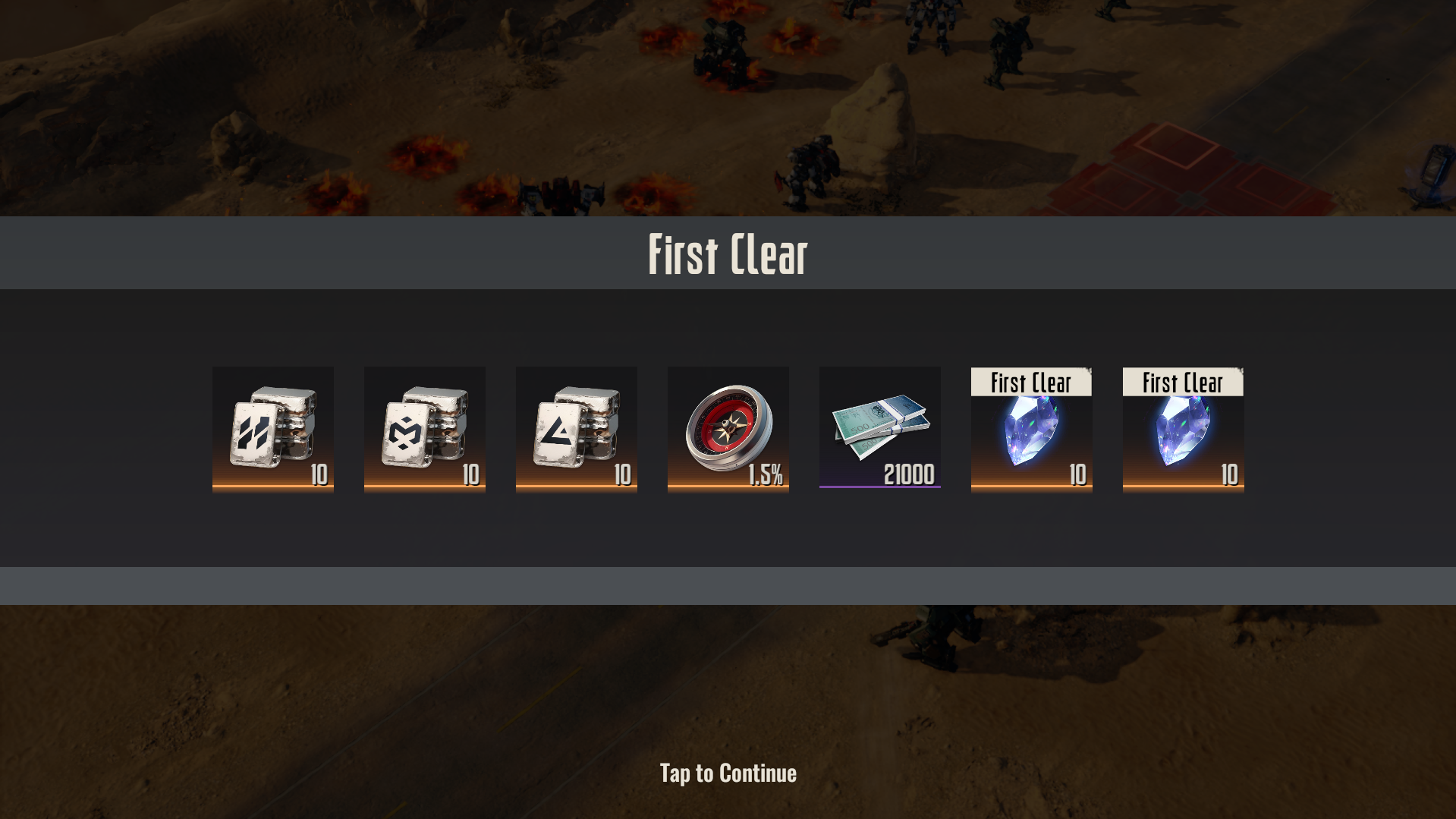Image resolution: width=1456 pixels, height=819 pixels.
Task: Click quantity 10 on M-emblem card reward
Action: click(471, 474)
